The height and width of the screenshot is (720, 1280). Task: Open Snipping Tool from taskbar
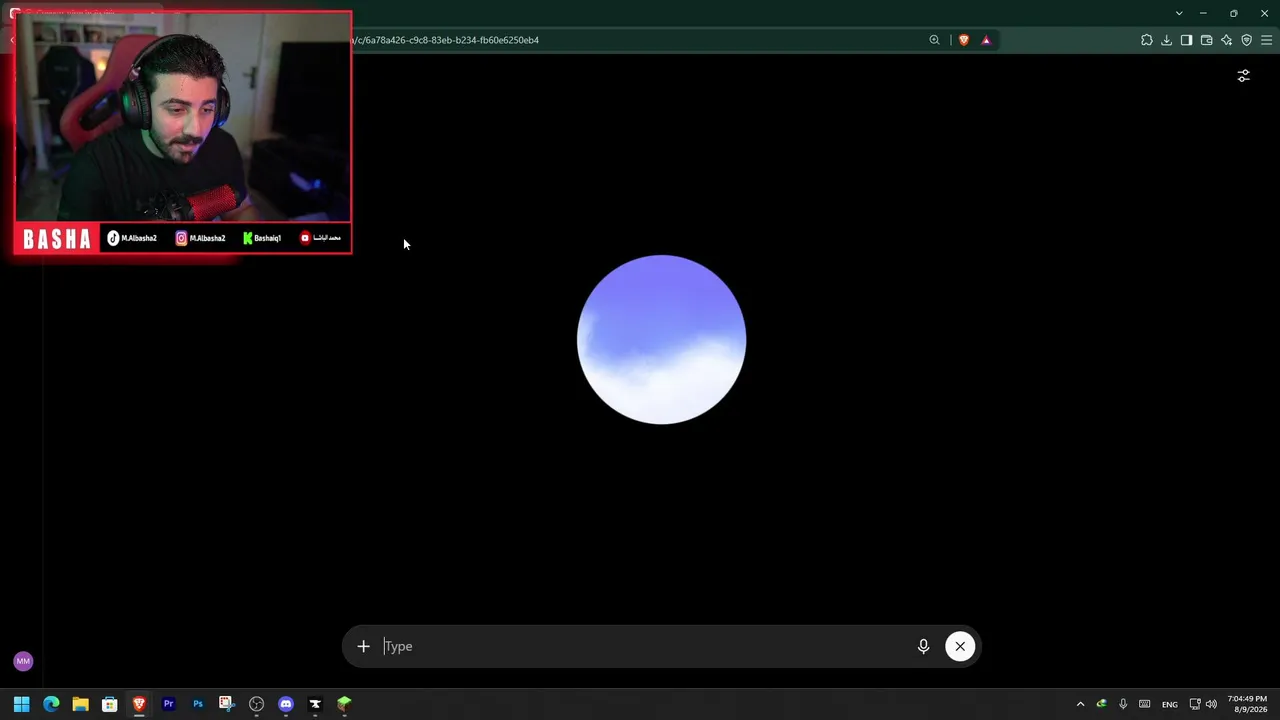[x=227, y=704]
